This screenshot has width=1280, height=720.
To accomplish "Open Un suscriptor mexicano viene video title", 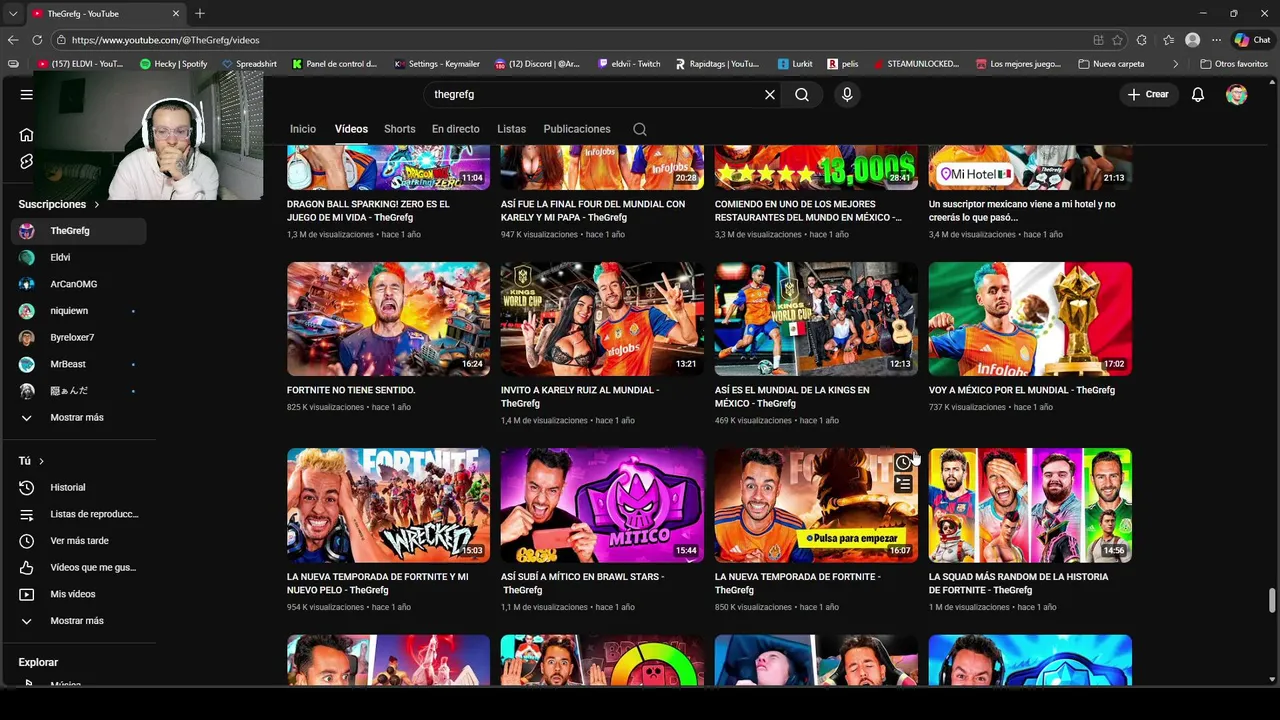I will tap(1022, 210).
